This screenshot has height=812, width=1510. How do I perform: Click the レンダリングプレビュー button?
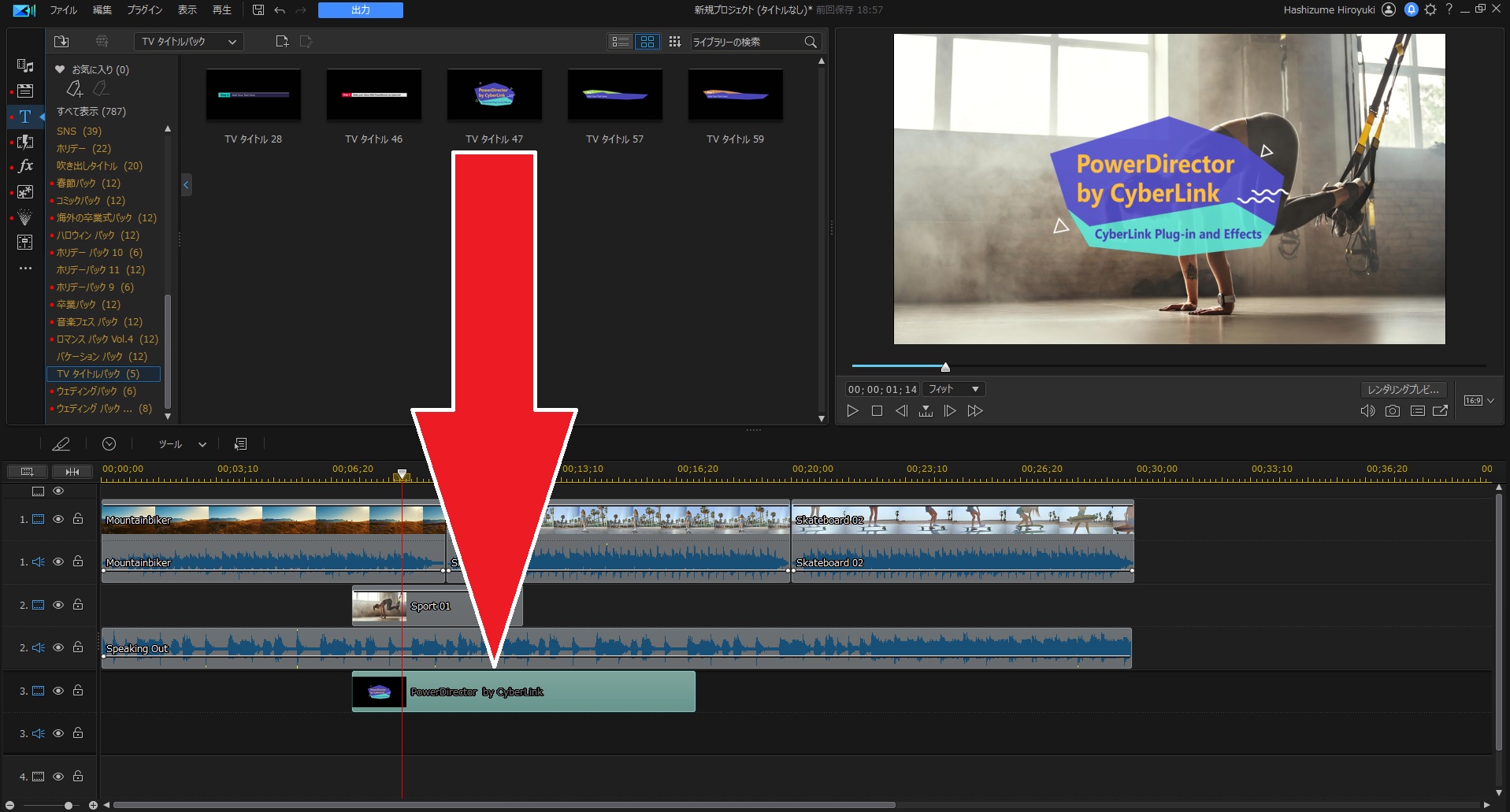[x=1403, y=389]
